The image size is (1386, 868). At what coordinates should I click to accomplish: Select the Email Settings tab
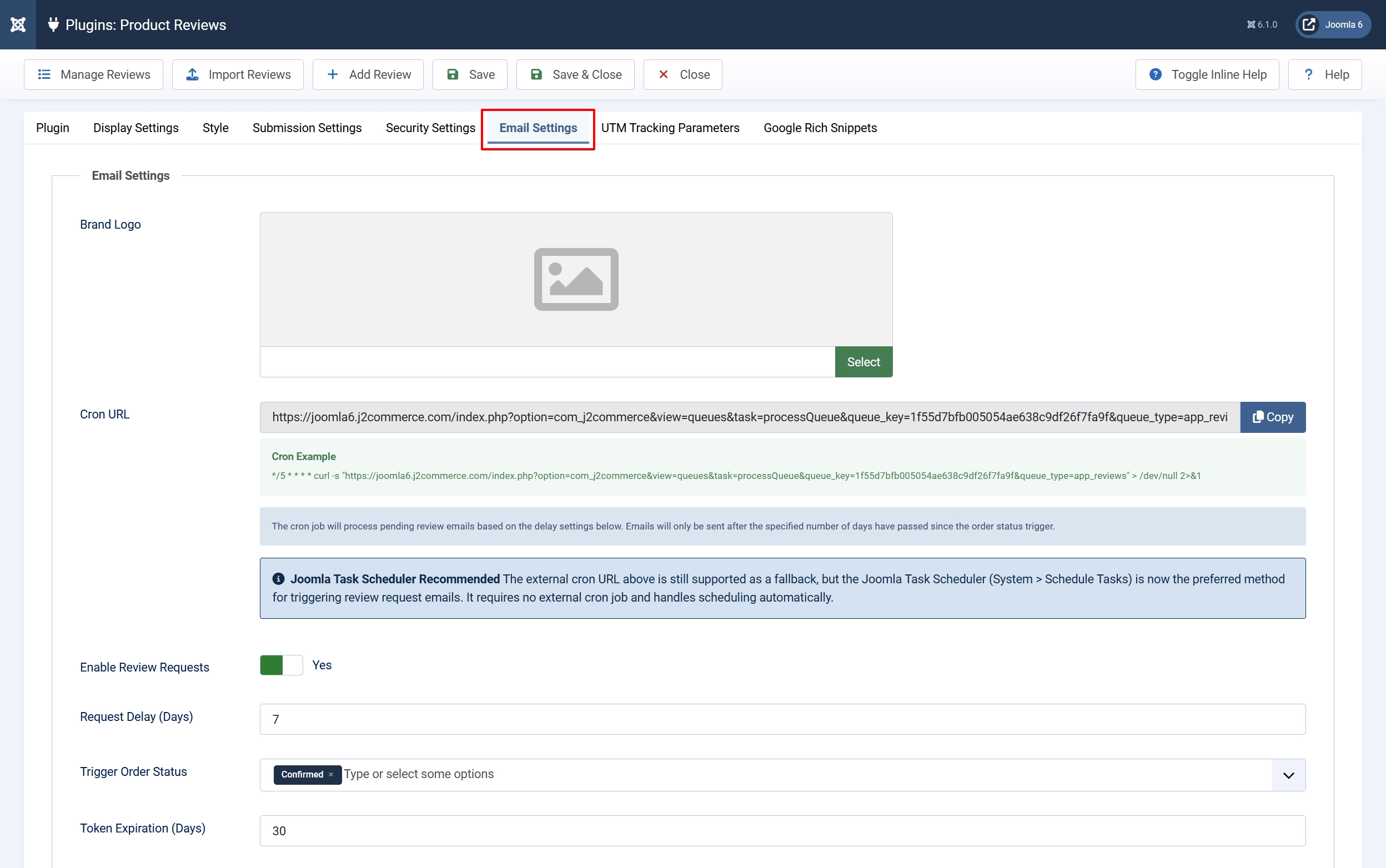coord(538,128)
